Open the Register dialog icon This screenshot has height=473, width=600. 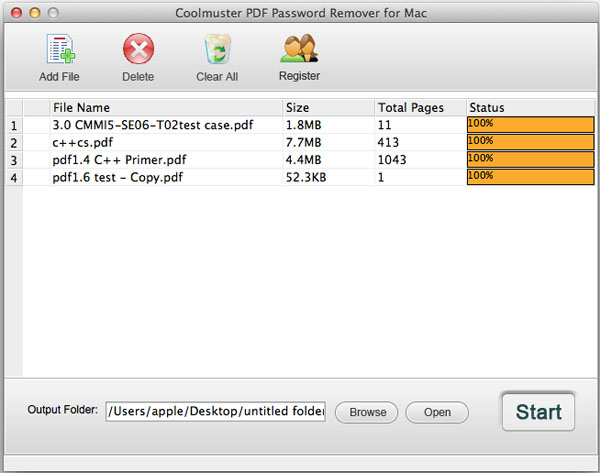tap(300, 48)
